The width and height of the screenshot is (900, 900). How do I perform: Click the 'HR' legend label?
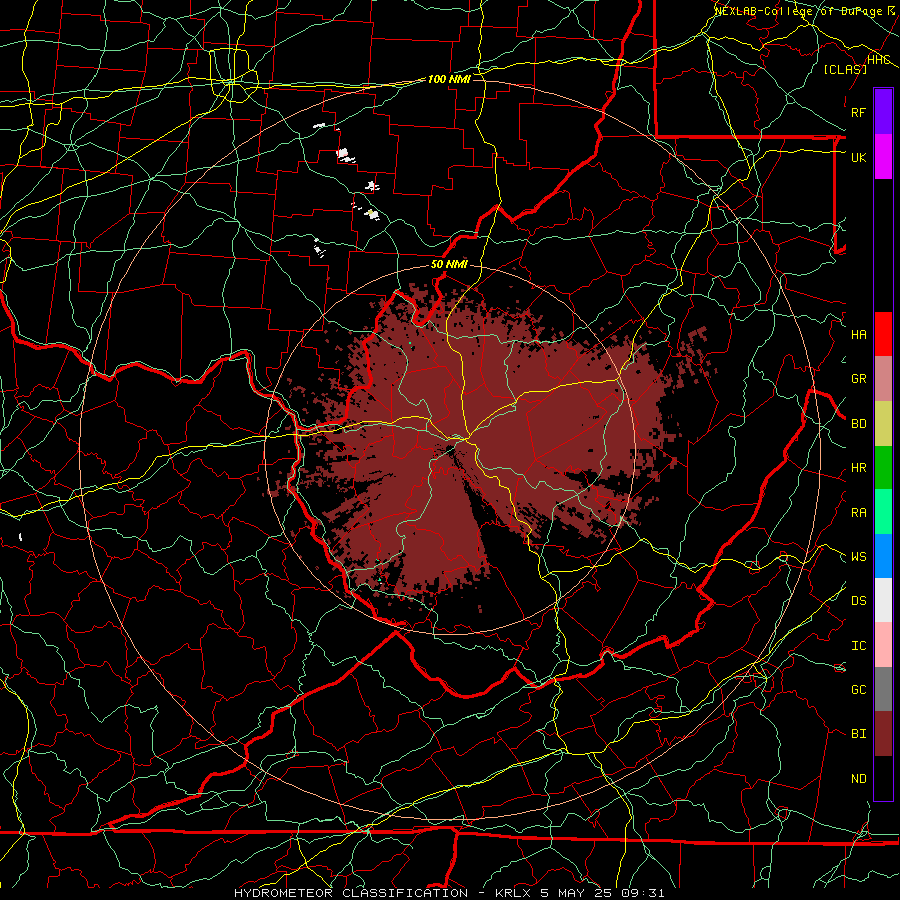point(858,468)
